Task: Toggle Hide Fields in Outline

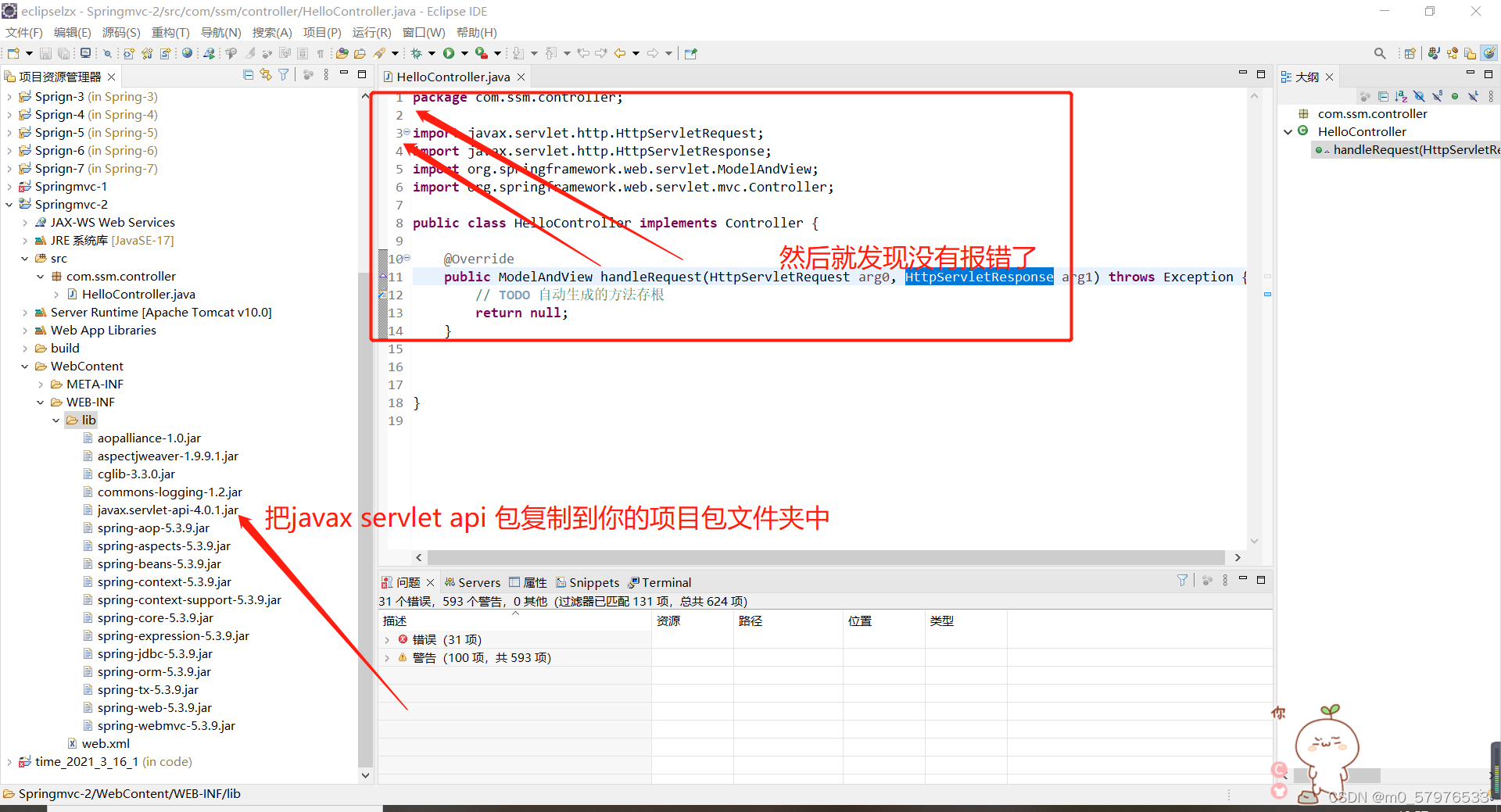Action: (1420, 96)
